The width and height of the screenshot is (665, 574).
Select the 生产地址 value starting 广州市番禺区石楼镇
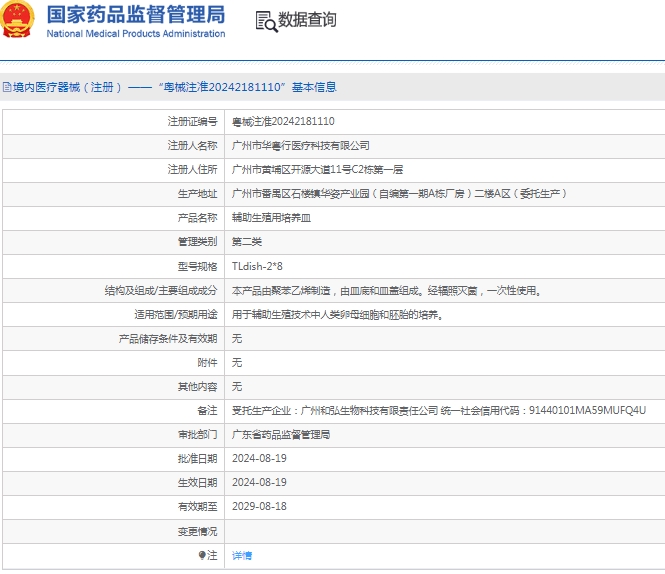coord(399,194)
